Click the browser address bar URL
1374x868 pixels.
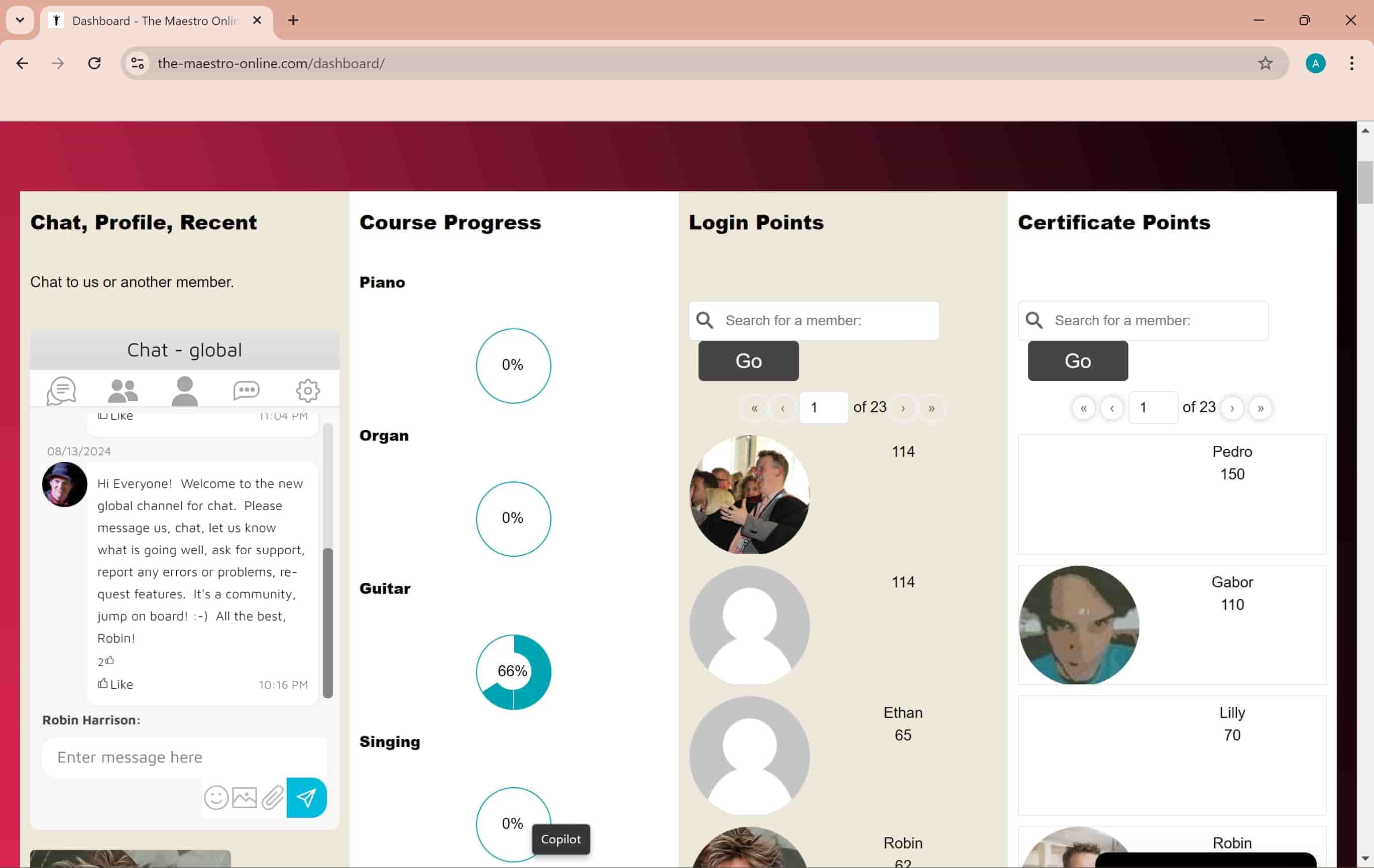pos(271,63)
